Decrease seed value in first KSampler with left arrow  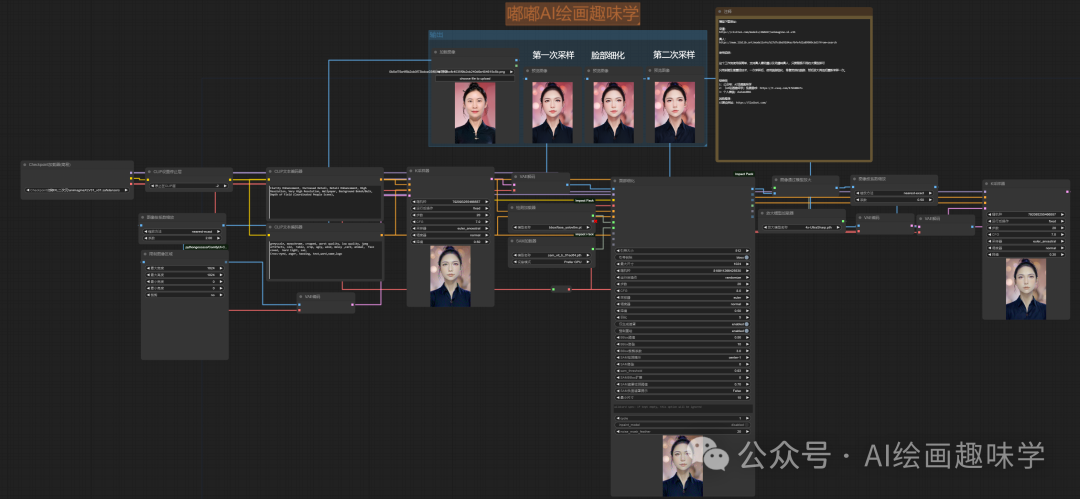point(415,203)
